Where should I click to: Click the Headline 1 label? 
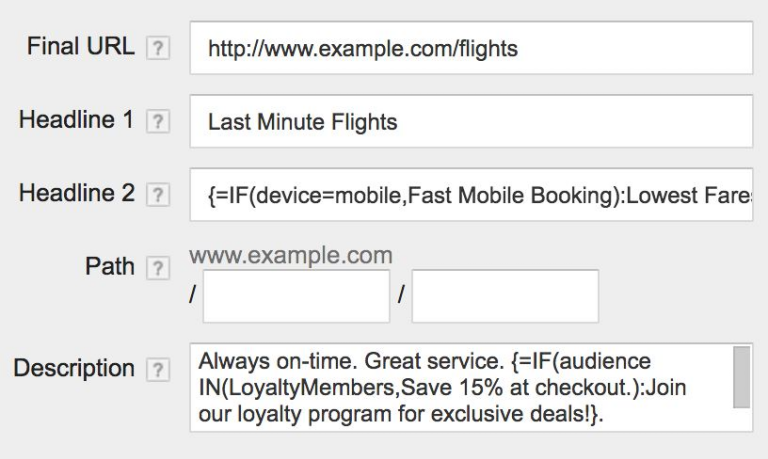click(x=76, y=120)
